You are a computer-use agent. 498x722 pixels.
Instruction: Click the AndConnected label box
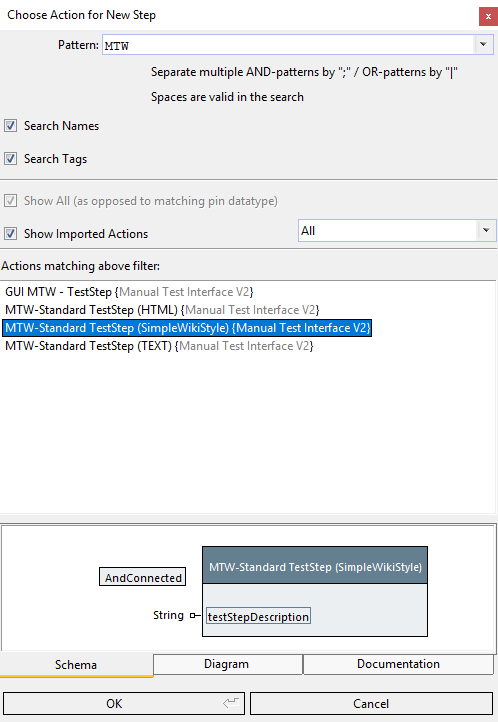tap(143, 577)
